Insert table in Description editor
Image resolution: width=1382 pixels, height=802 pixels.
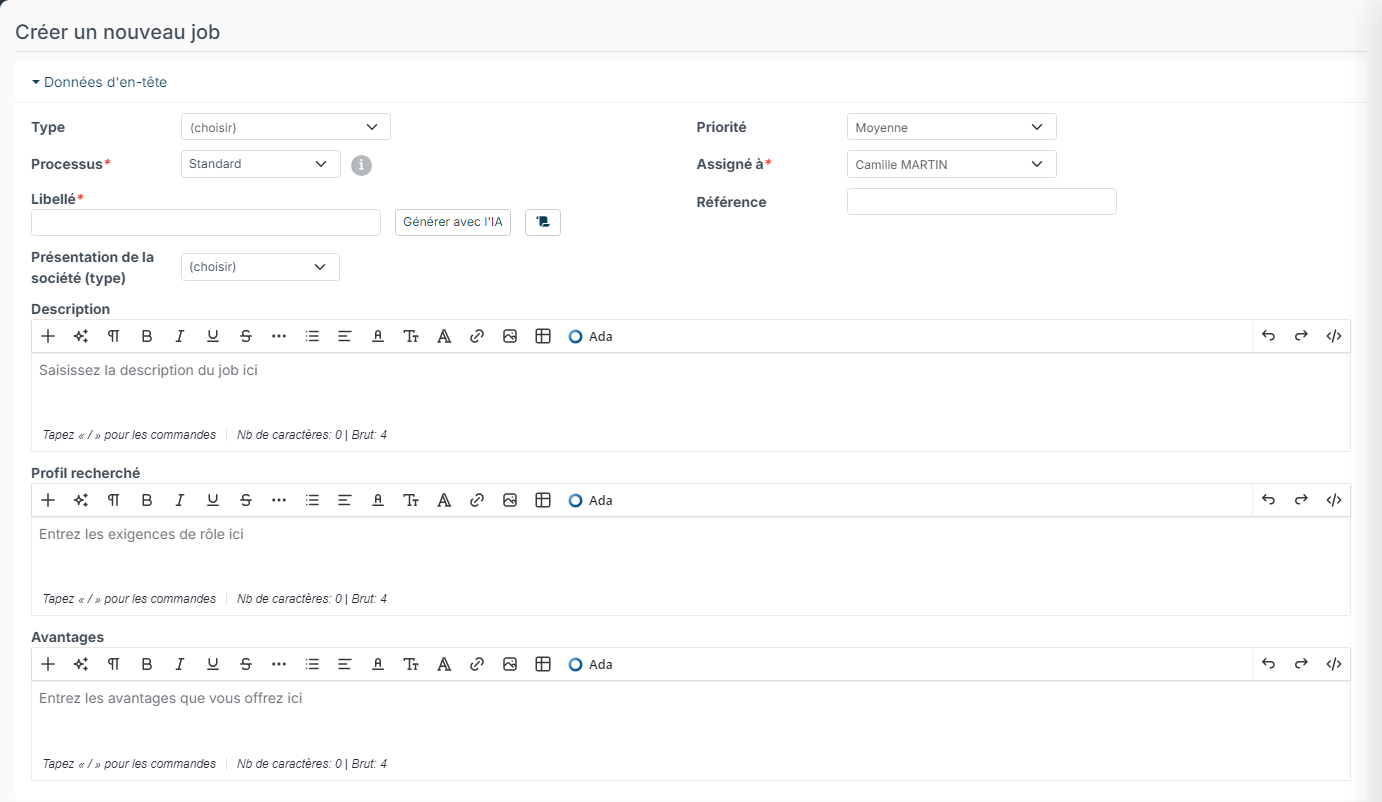pos(543,336)
